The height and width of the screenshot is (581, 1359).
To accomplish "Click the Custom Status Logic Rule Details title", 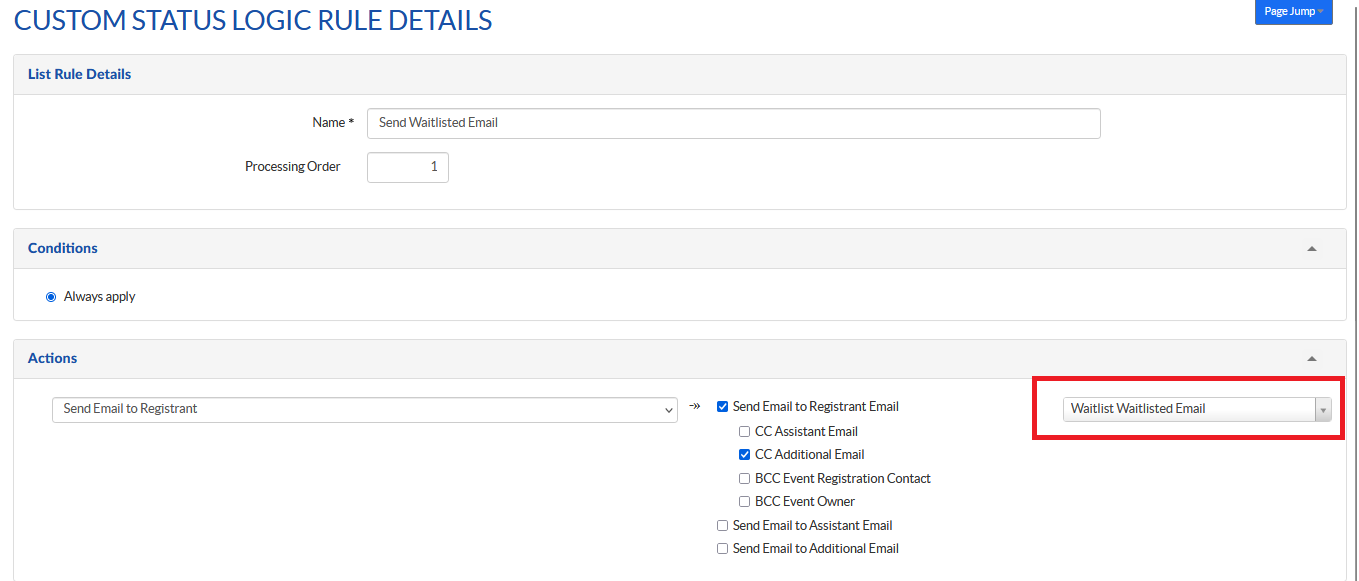I will point(253,20).
